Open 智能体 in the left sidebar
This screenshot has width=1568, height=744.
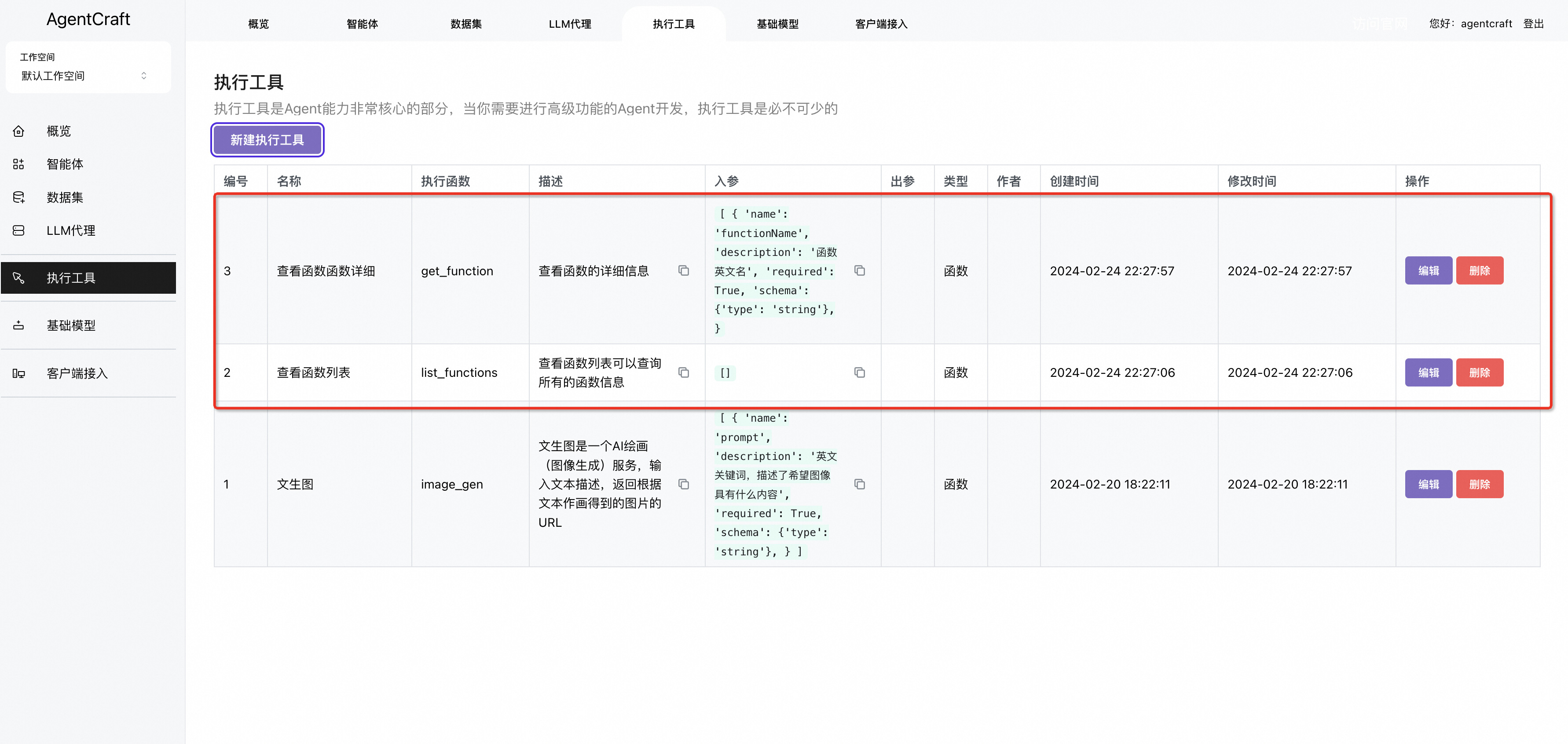tap(88, 164)
